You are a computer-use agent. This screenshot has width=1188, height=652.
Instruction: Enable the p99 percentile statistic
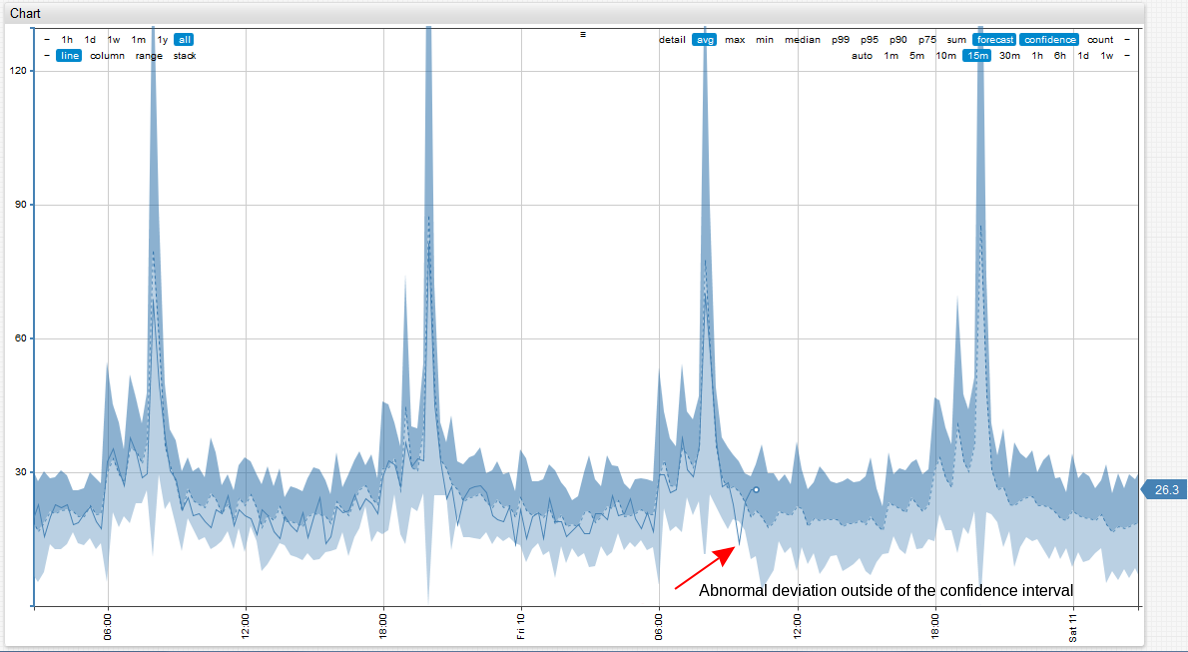[840, 40]
